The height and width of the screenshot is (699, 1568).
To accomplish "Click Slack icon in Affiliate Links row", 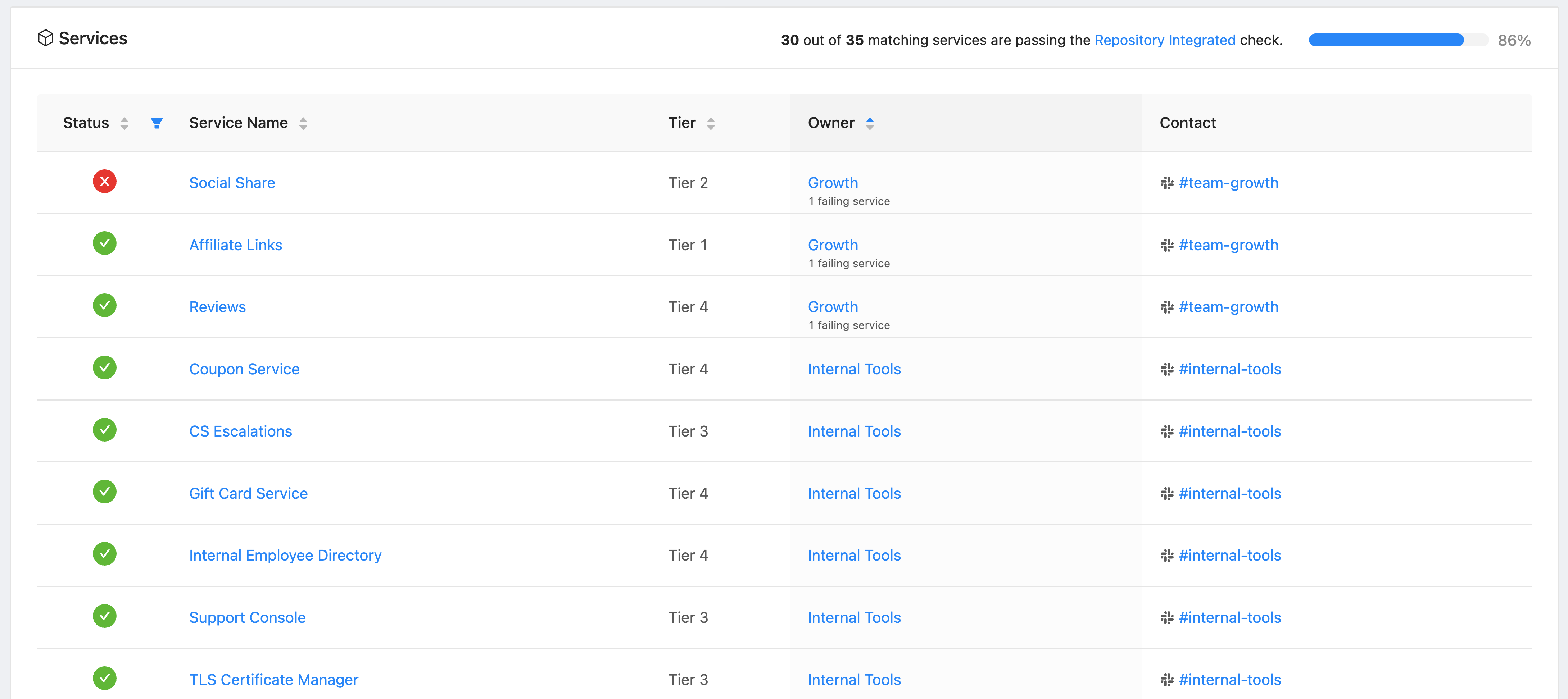I will pyautogui.click(x=1166, y=245).
